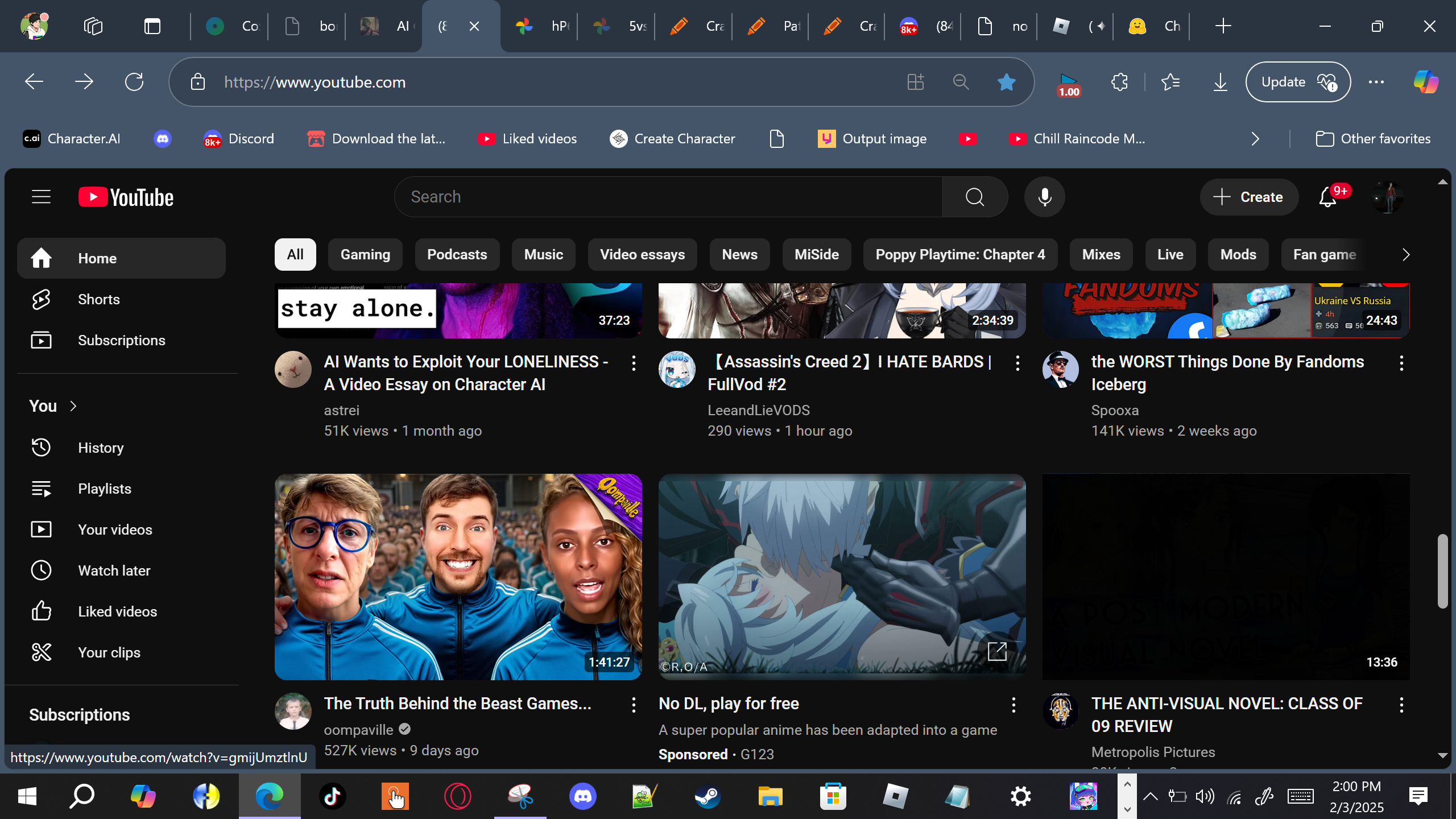The image size is (1456, 819).
Task: Open options for the AI Loneliness video
Action: coord(634,363)
